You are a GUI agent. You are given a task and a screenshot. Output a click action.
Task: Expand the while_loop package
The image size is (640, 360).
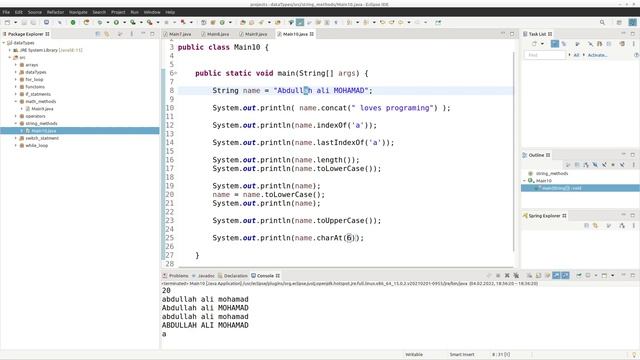click(16, 145)
